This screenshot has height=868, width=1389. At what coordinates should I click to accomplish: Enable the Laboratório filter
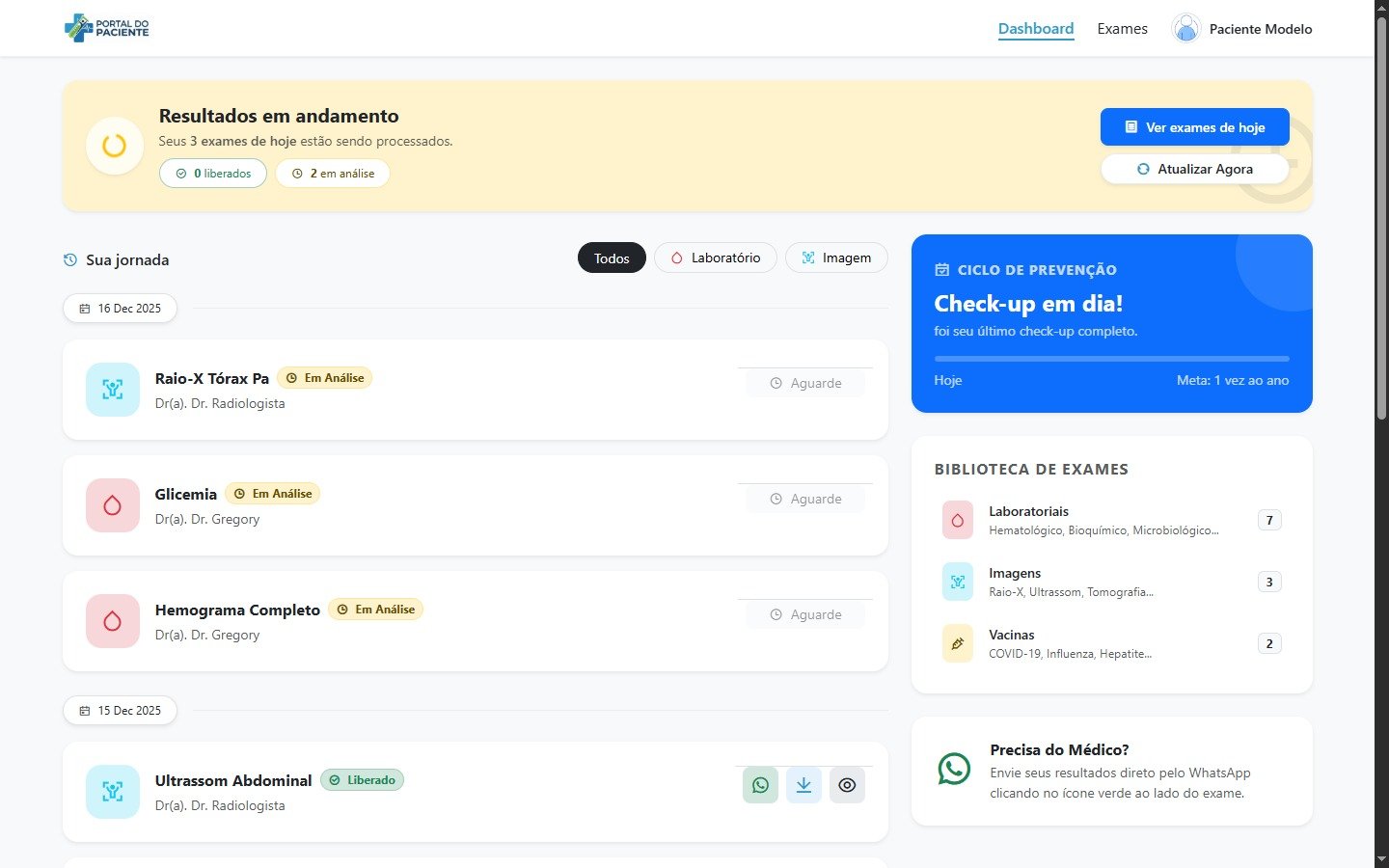pyautogui.click(x=715, y=258)
